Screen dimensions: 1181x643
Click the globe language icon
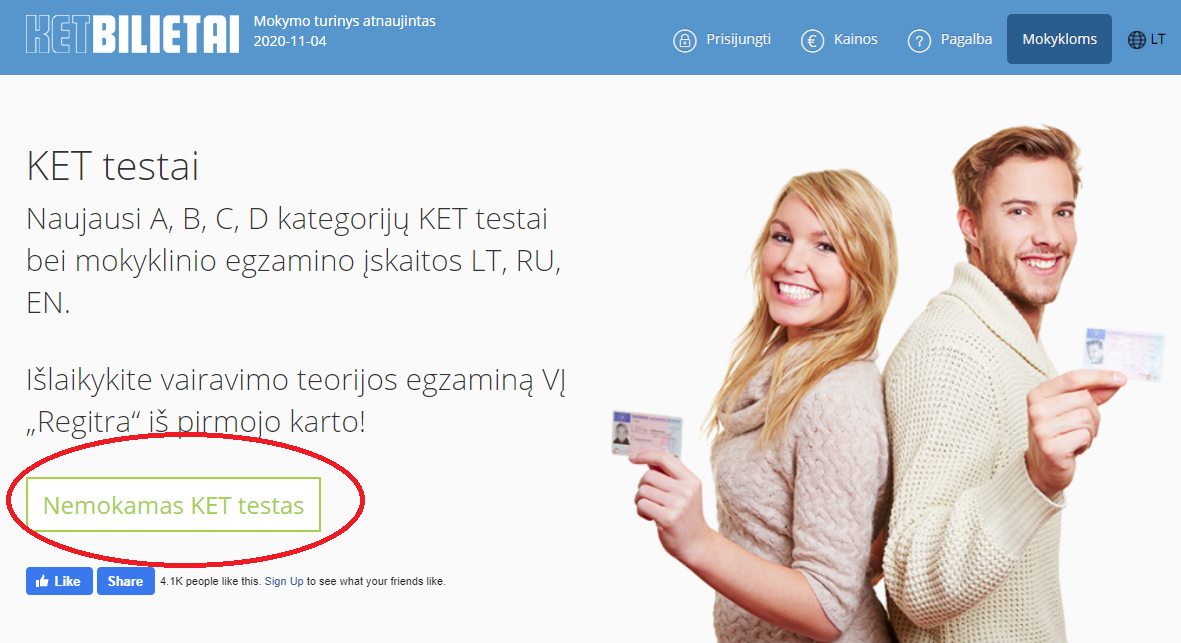tap(1136, 40)
